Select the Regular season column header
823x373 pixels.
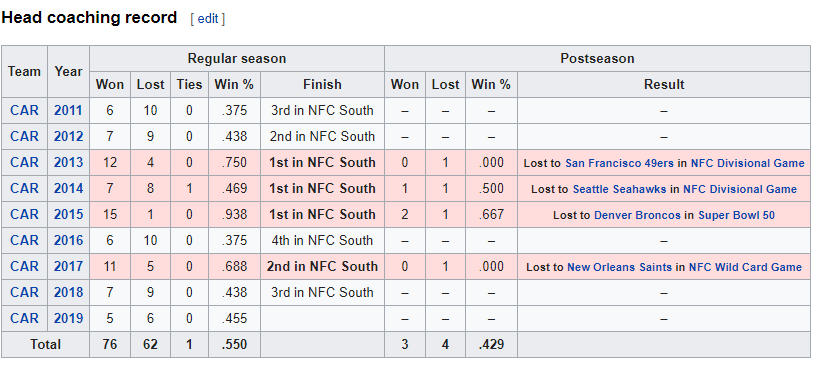[x=237, y=58]
